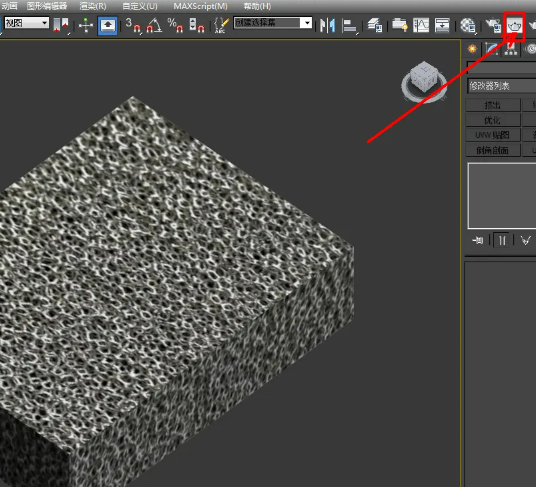
Task: Click the Select and Manipulate icon
Action: pos(85,25)
